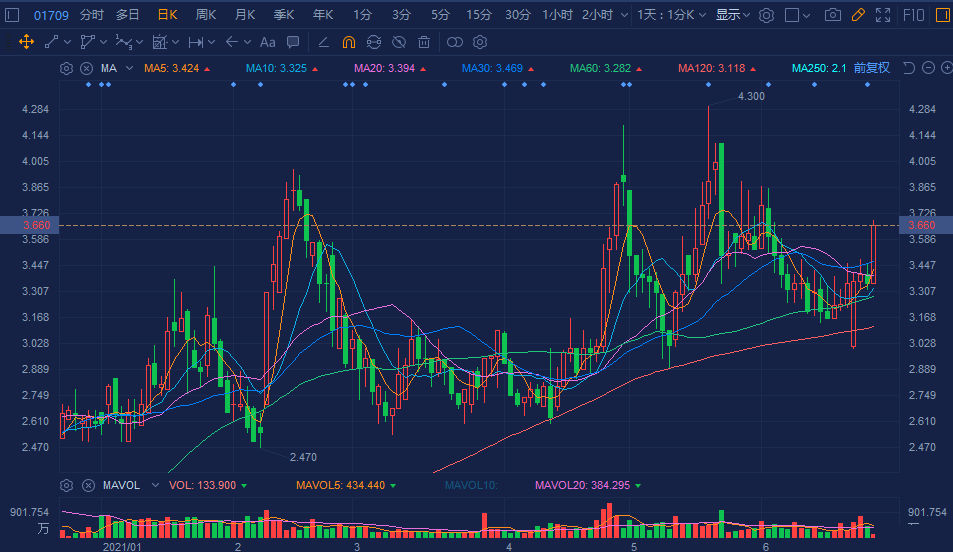The image size is (953, 552).
Task: Select the 1分 interval
Action: pyautogui.click(x=362, y=15)
